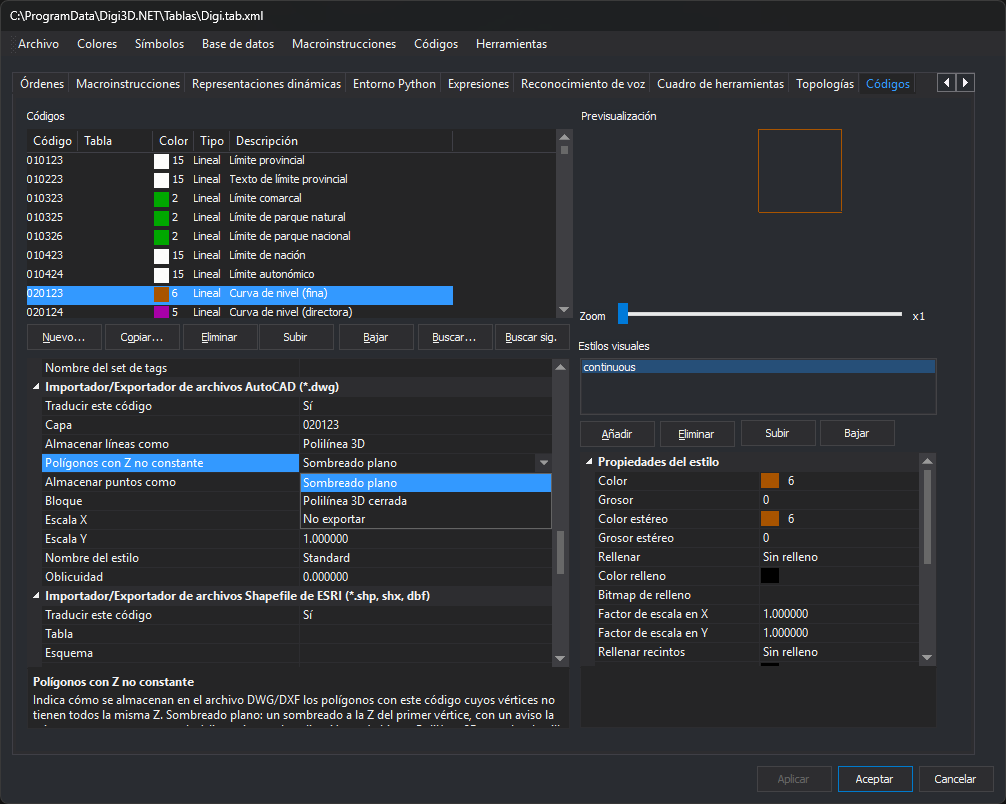Click the Código column header
The width and height of the screenshot is (1006, 804).
click(x=52, y=141)
